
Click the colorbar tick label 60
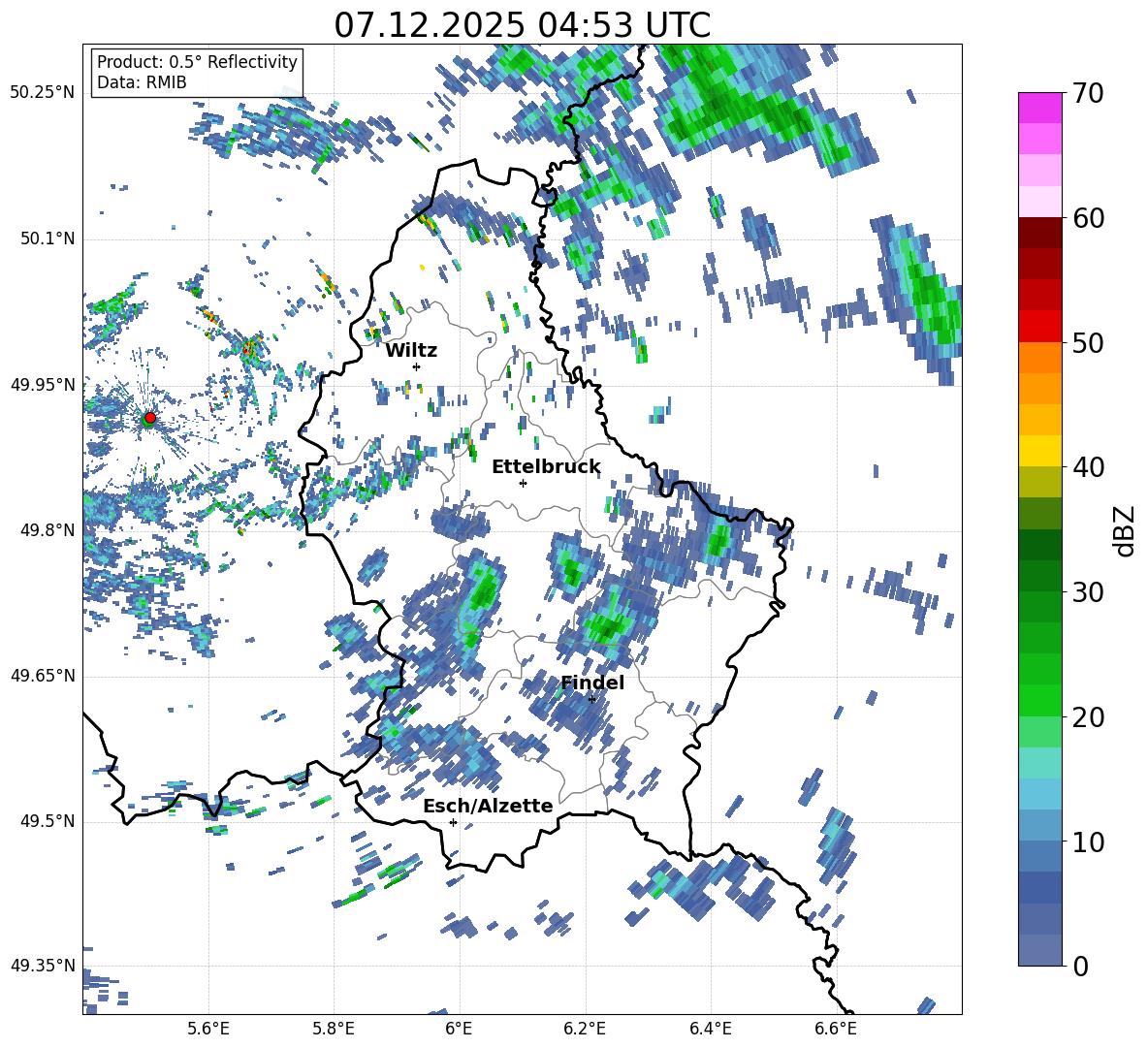click(1088, 218)
